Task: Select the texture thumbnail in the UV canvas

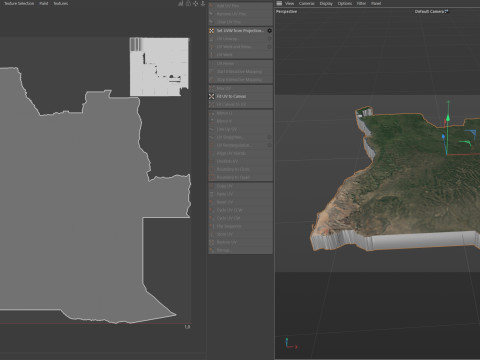Action: click(x=159, y=67)
